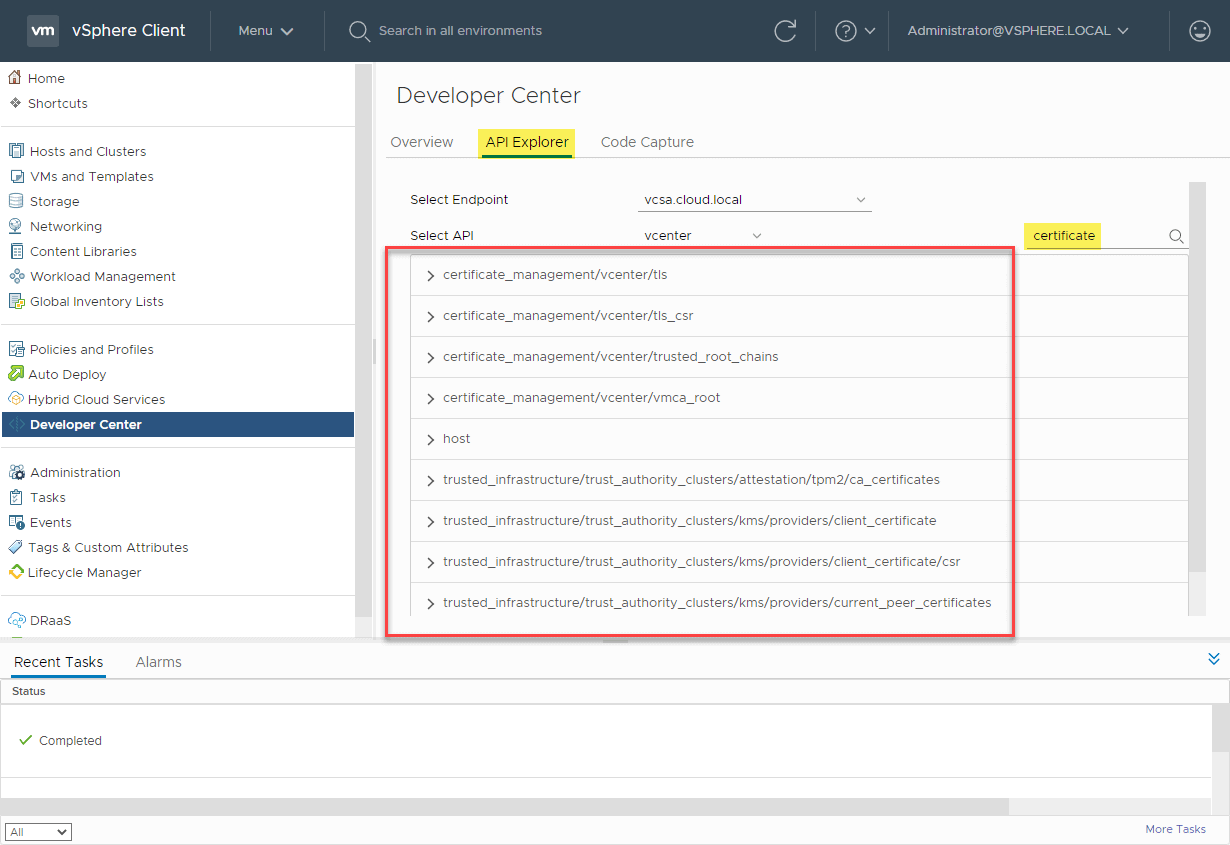Viewport: 1230px width, 845px height.
Task: Switch to the Code Capture tab
Action: coord(647,142)
